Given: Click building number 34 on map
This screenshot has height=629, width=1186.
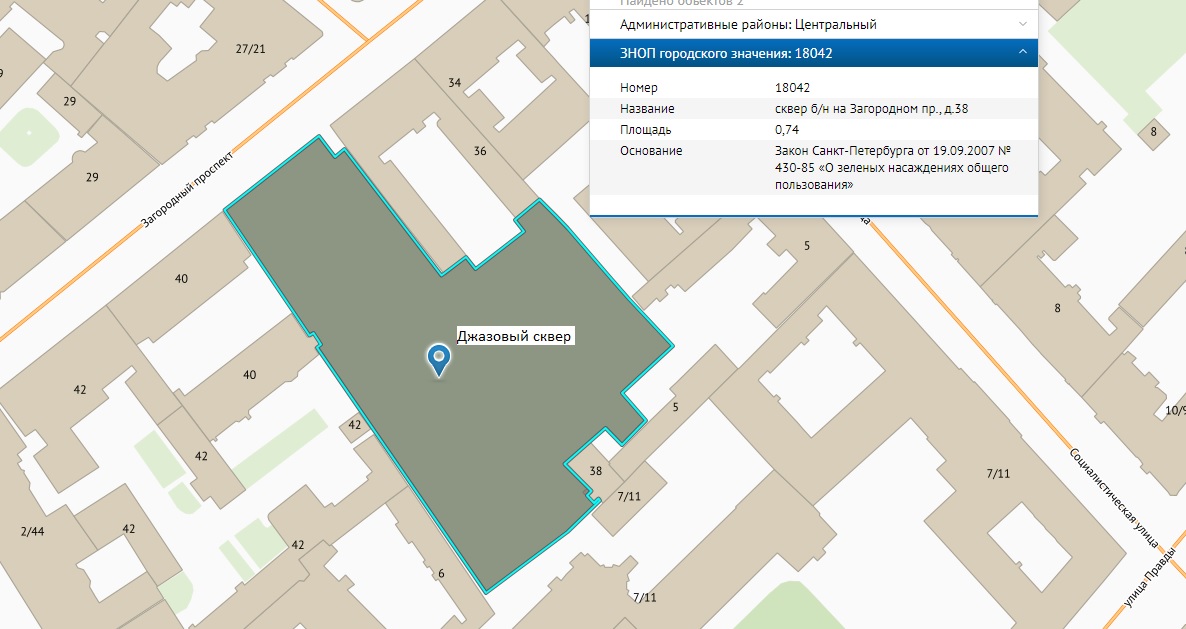Looking at the screenshot, I should click(455, 83).
